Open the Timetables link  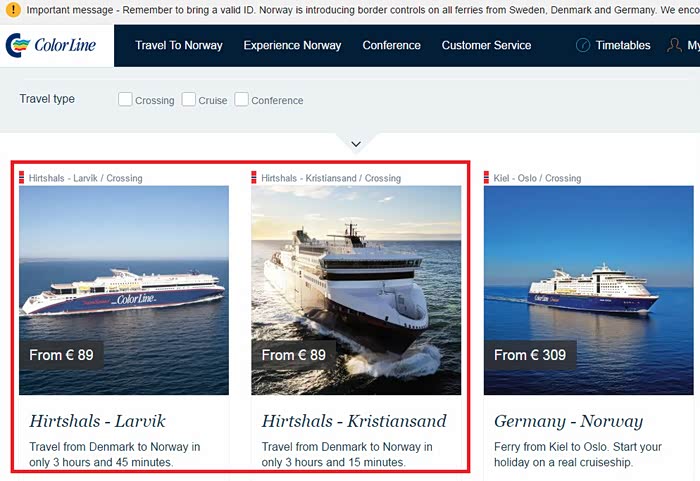[x=622, y=46]
